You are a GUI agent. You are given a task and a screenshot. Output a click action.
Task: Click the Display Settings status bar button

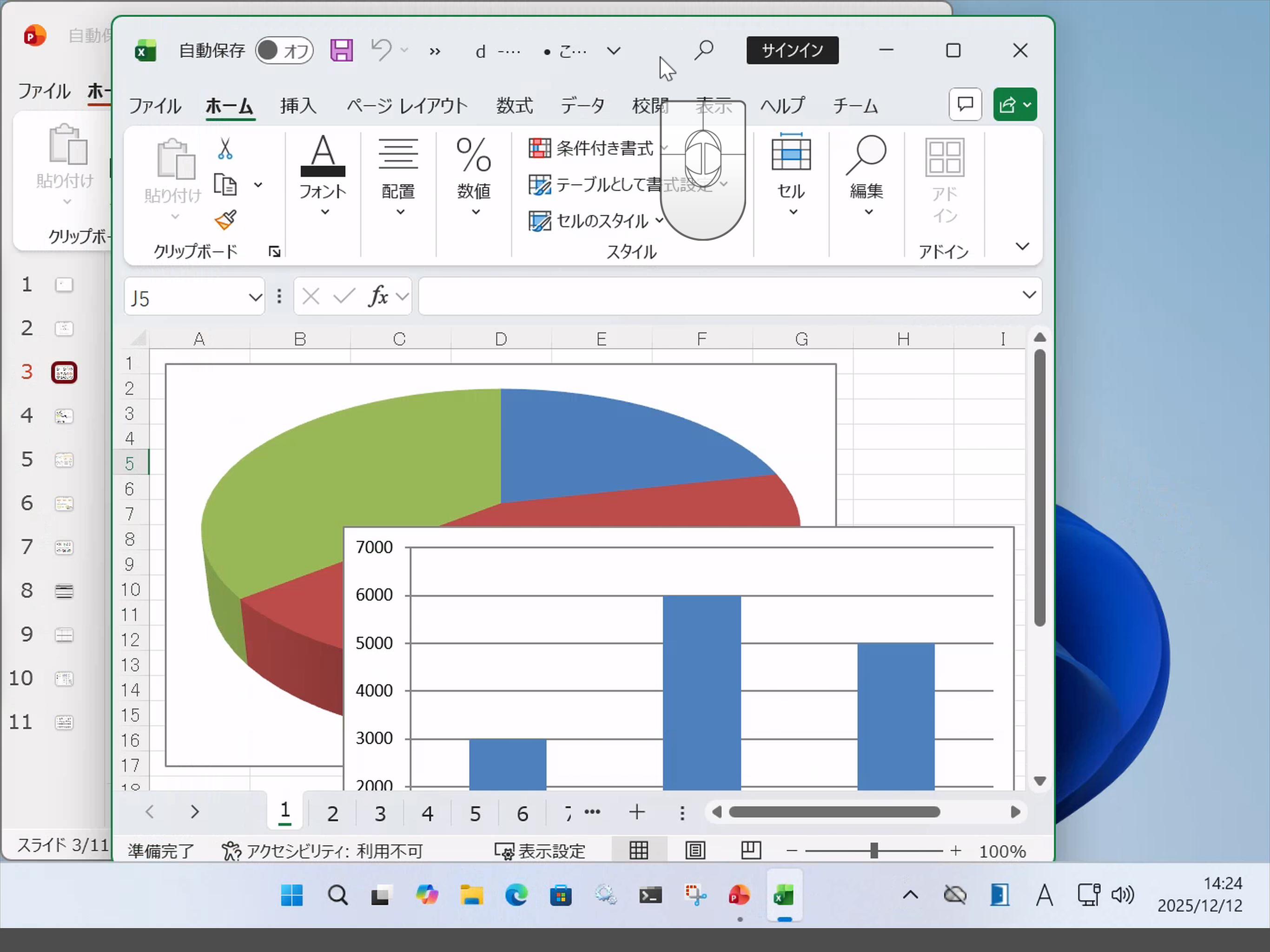click(x=540, y=851)
